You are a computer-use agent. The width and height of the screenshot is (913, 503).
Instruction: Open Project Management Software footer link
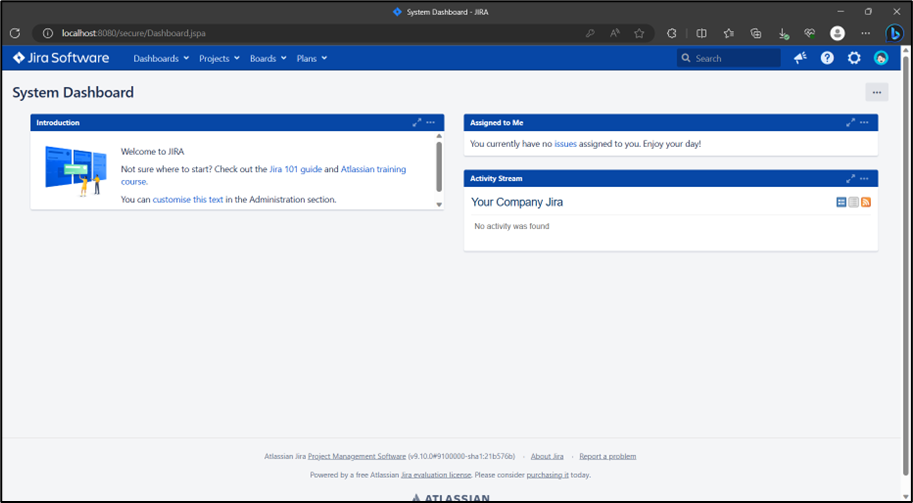[357, 456]
